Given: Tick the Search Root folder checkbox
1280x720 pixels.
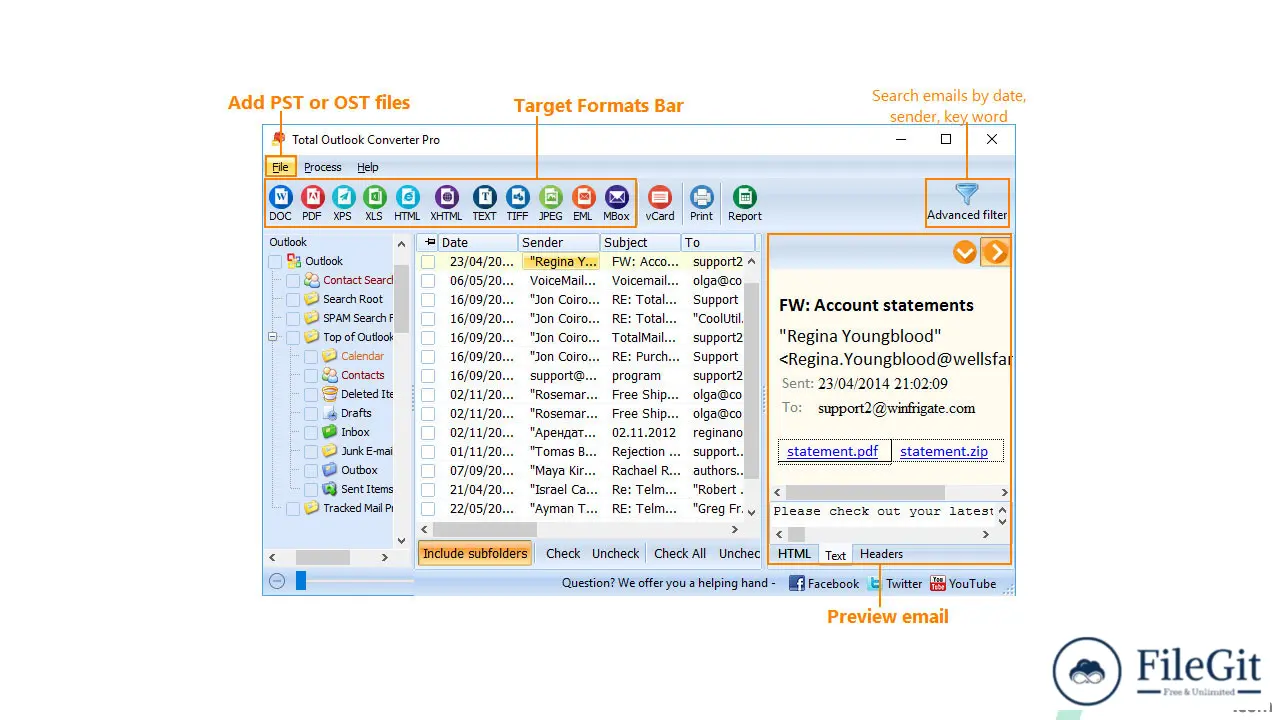Looking at the screenshot, I should 293,300.
